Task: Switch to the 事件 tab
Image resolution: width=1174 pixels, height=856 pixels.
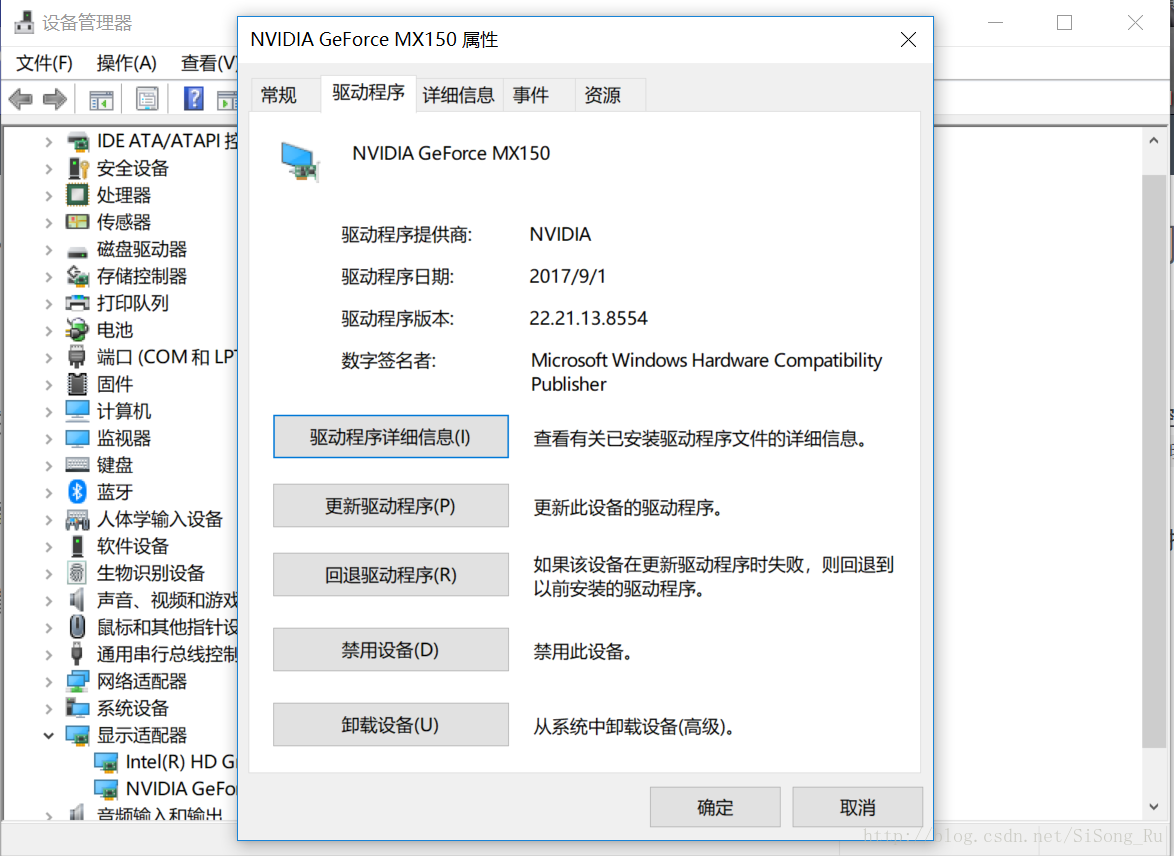Action: click(x=538, y=95)
